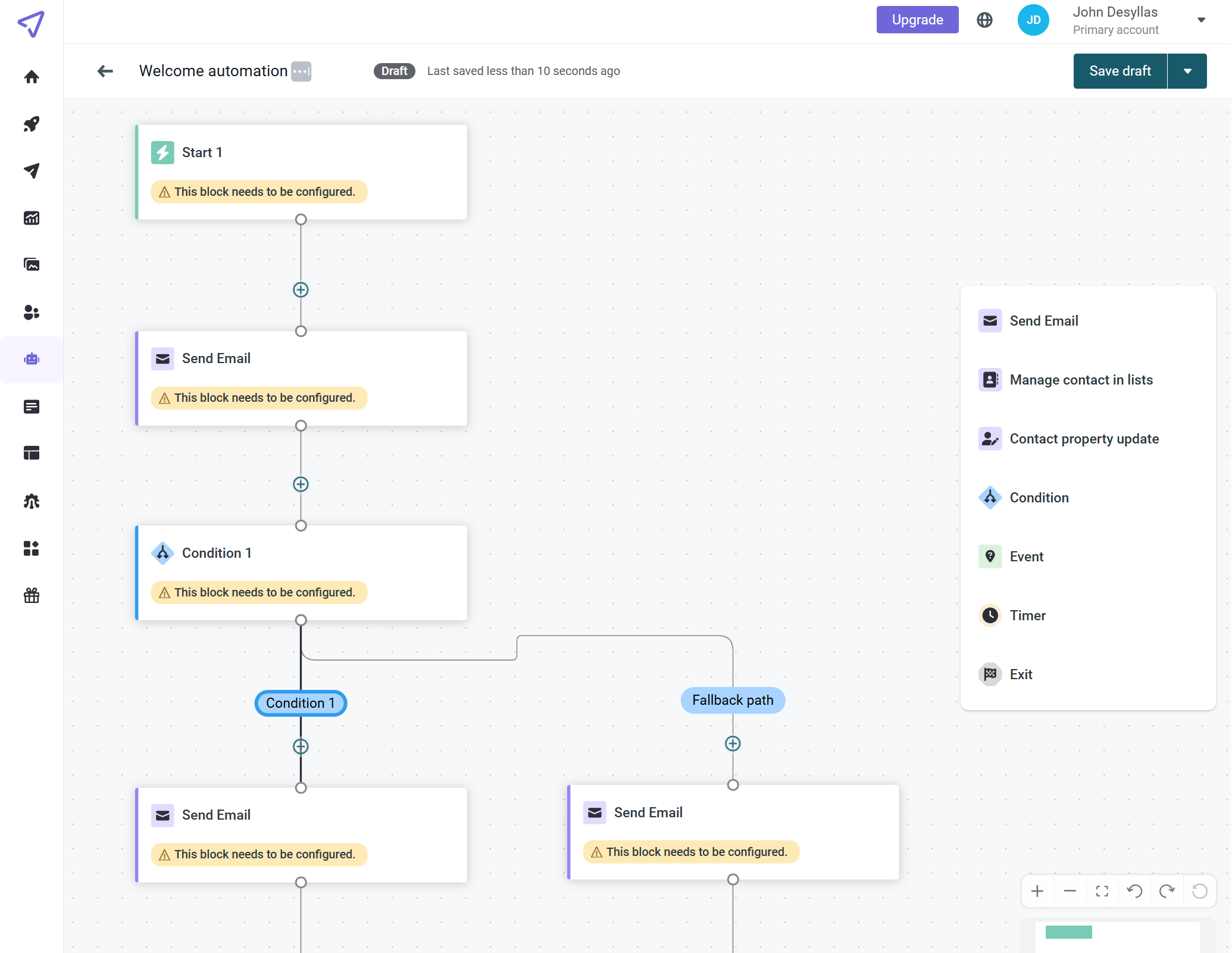Click the back arrow next to Welcome automation
Image resolution: width=1232 pixels, height=953 pixels.
click(105, 71)
